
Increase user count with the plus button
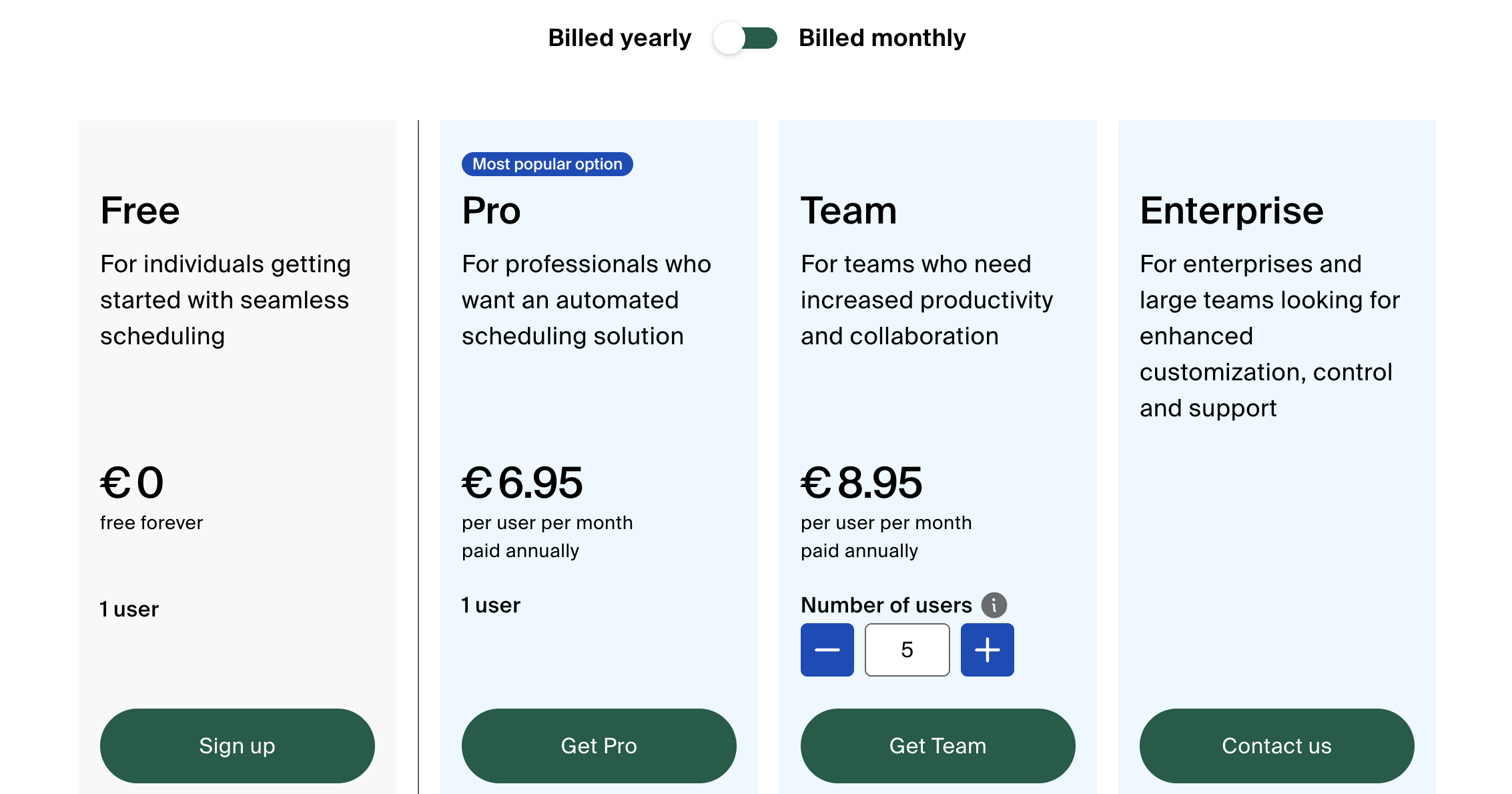pyautogui.click(x=987, y=649)
